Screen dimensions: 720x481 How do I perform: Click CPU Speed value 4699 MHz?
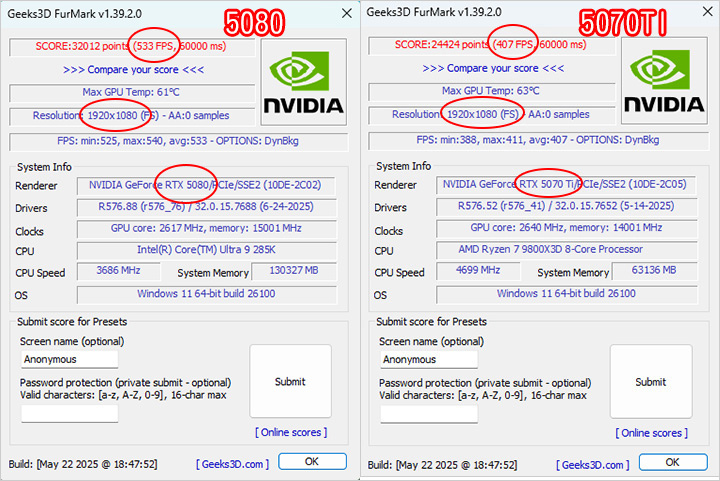478,270
